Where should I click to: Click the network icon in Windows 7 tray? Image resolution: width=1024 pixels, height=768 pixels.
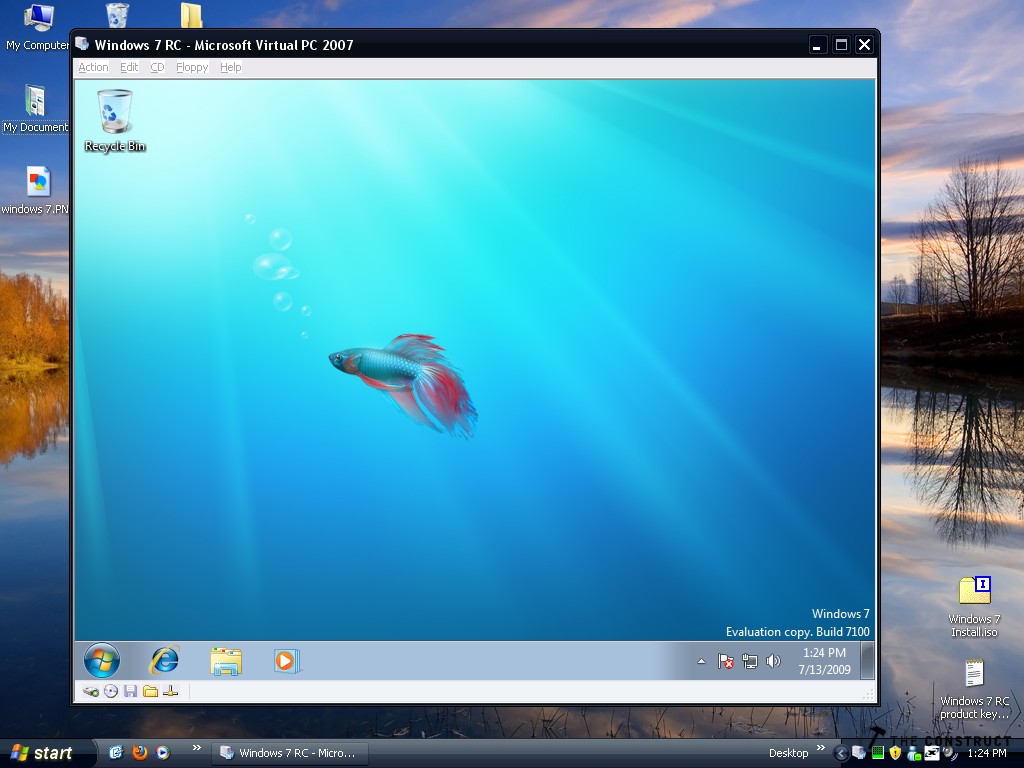point(750,662)
